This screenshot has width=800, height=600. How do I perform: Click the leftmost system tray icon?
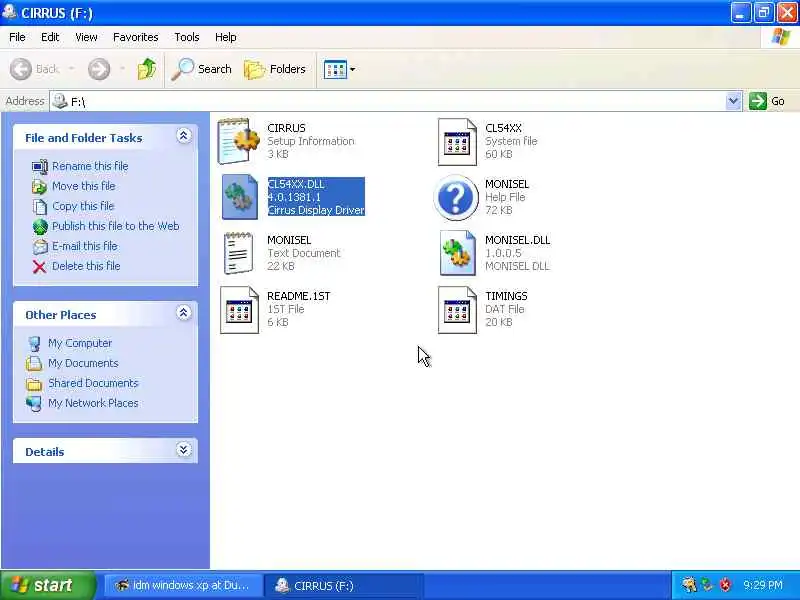[689, 585]
